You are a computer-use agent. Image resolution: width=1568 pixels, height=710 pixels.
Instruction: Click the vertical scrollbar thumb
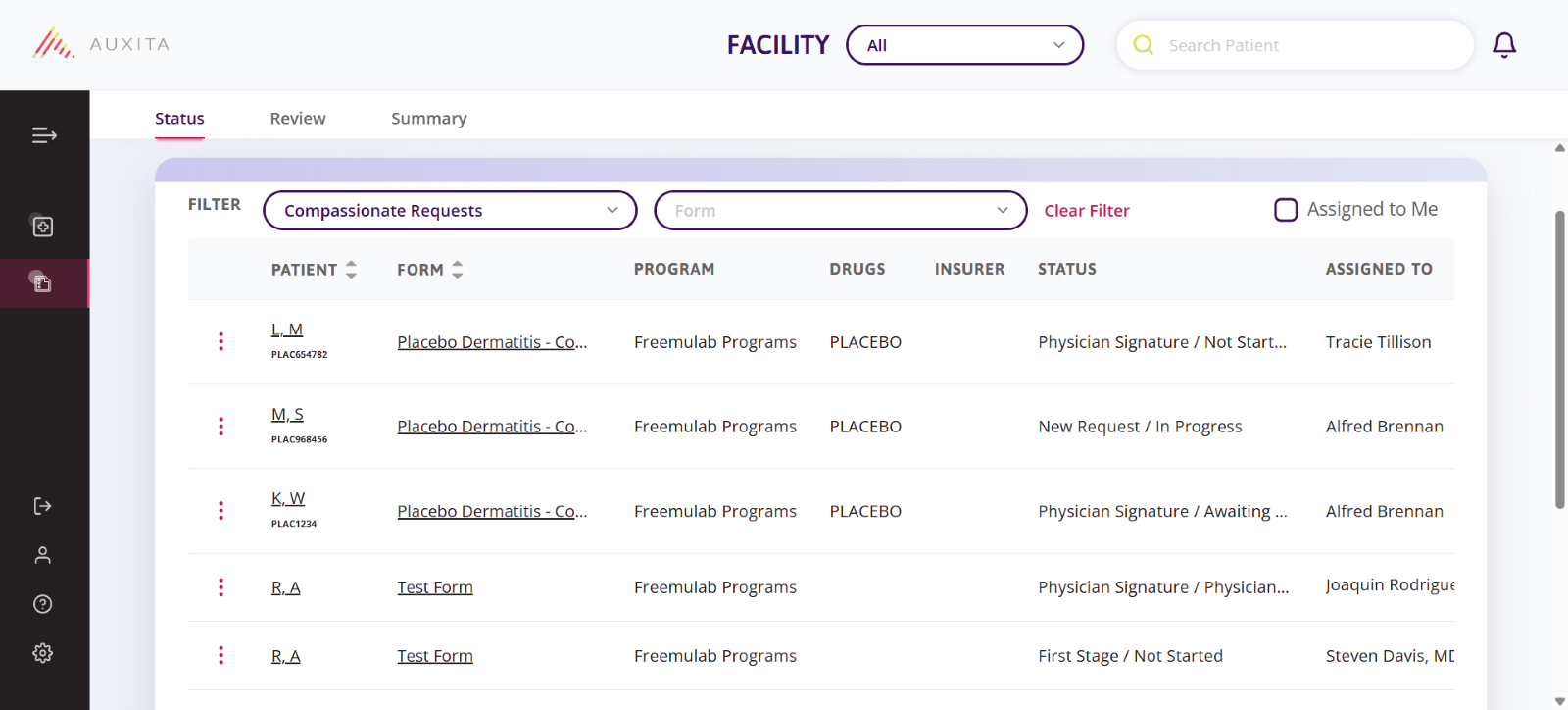pos(1559,359)
